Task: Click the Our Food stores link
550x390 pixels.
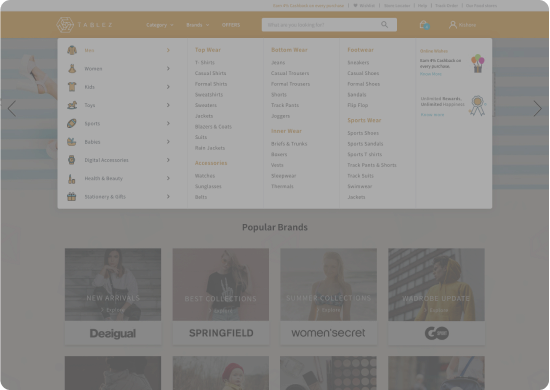Action: tap(481, 6)
